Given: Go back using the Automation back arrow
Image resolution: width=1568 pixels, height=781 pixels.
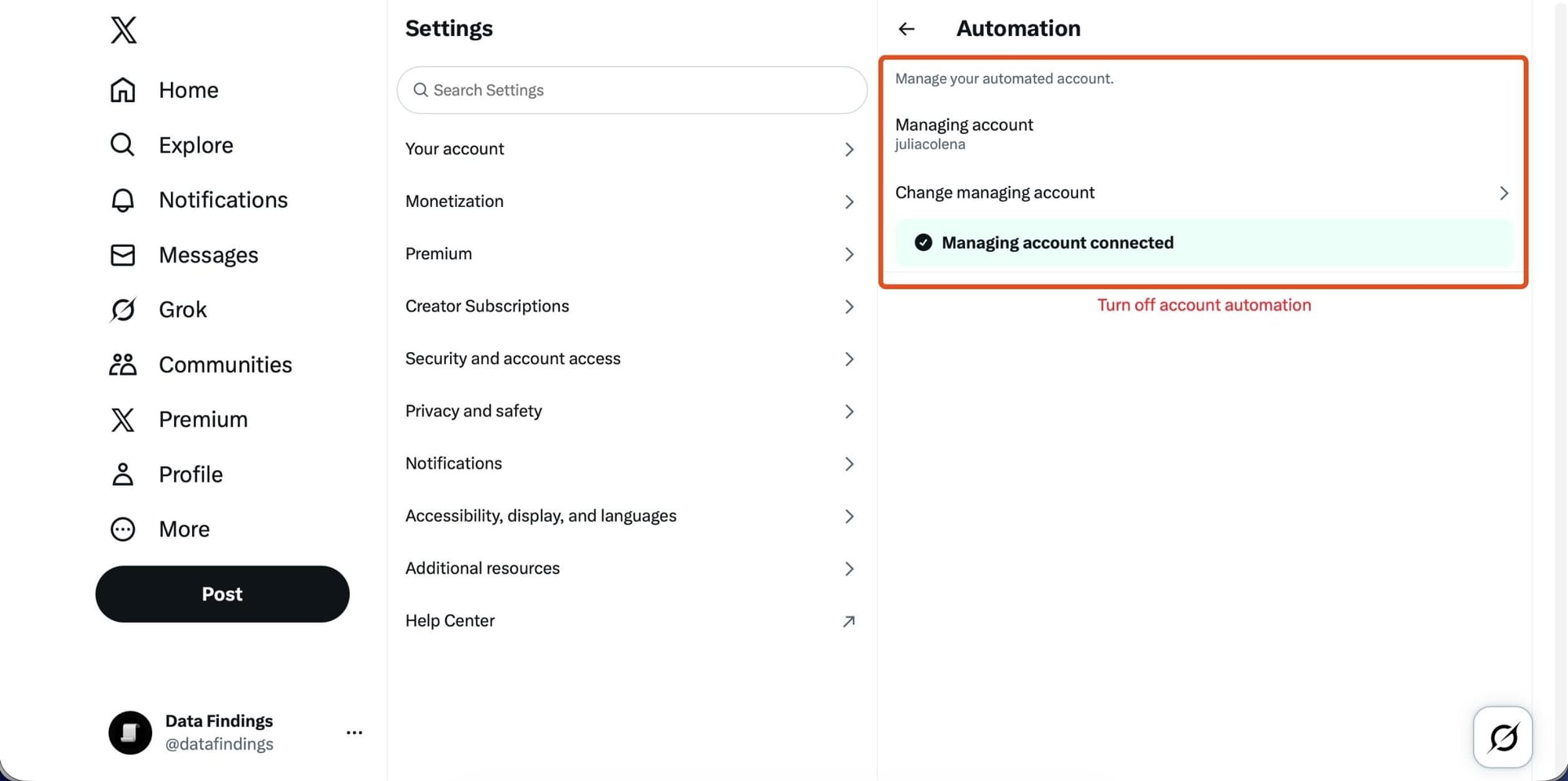Looking at the screenshot, I should coord(906,29).
